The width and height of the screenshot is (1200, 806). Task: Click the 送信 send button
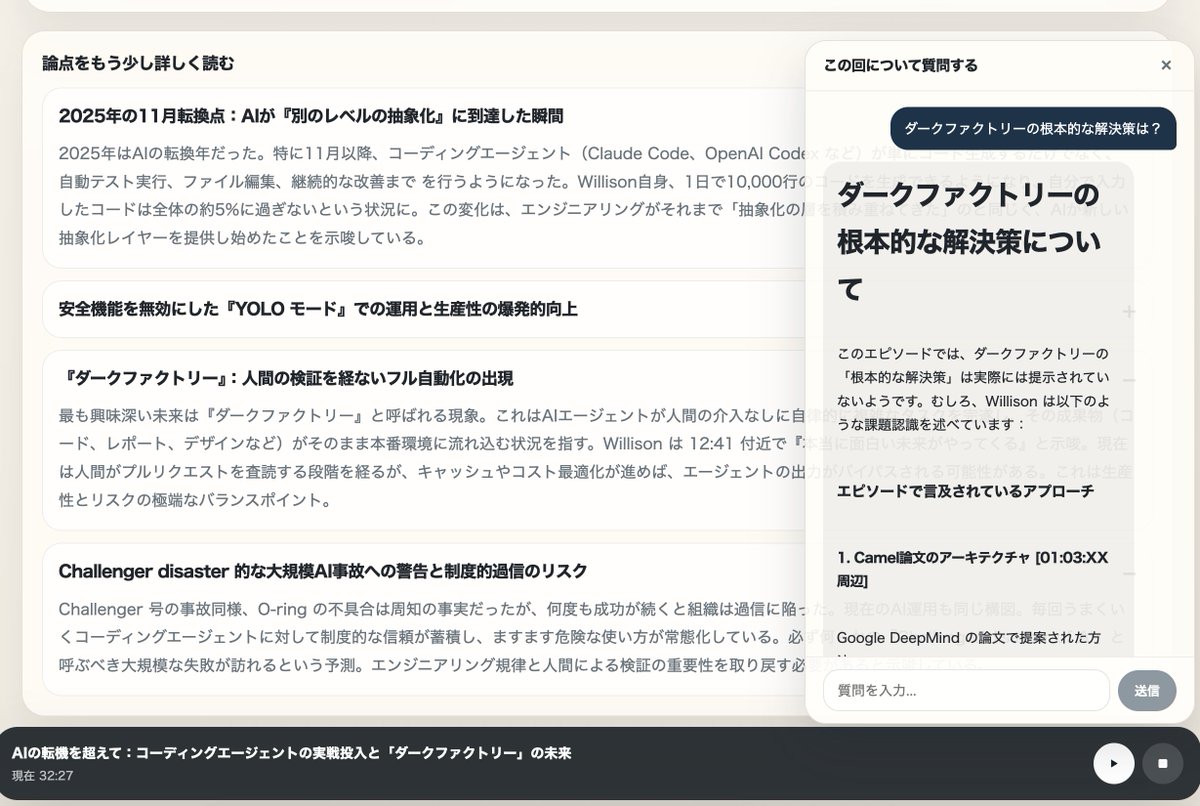coord(1147,690)
